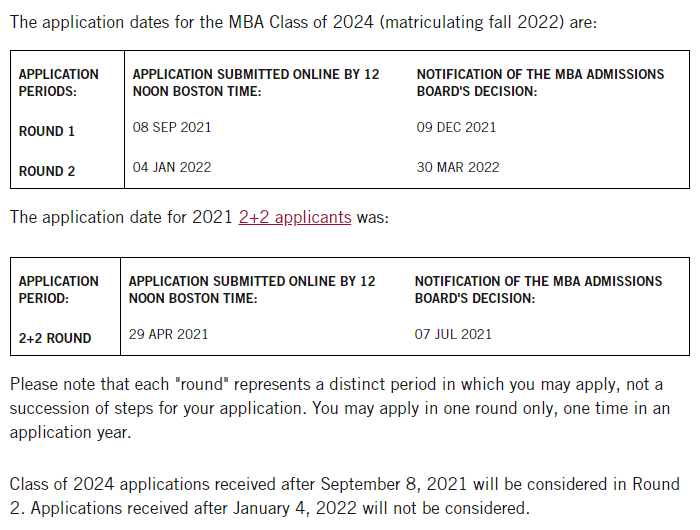This screenshot has width=700, height=530.
Task: Click the 09 DEC 2021 notification date
Action: [x=456, y=127]
